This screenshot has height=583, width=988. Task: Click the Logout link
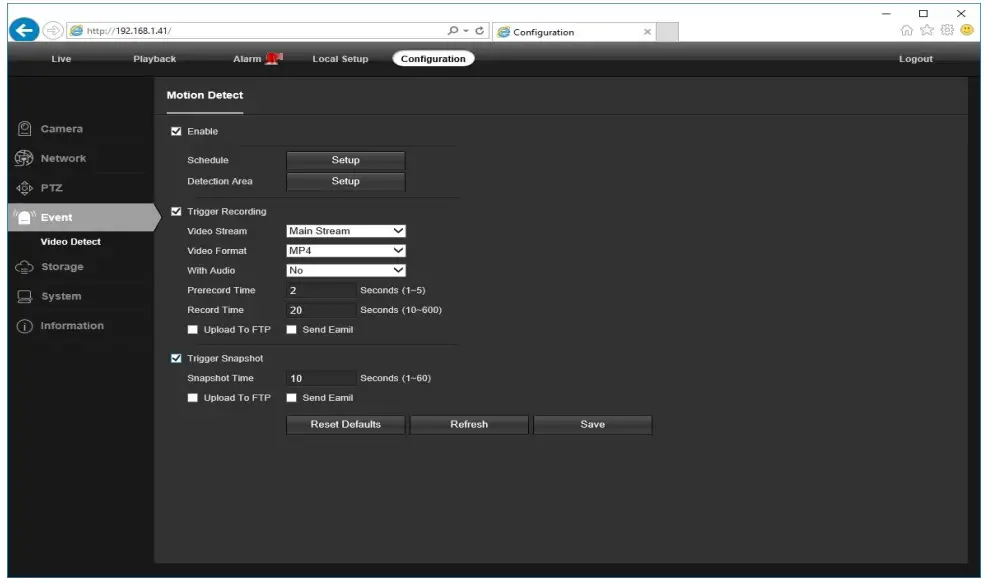click(x=915, y=59)
